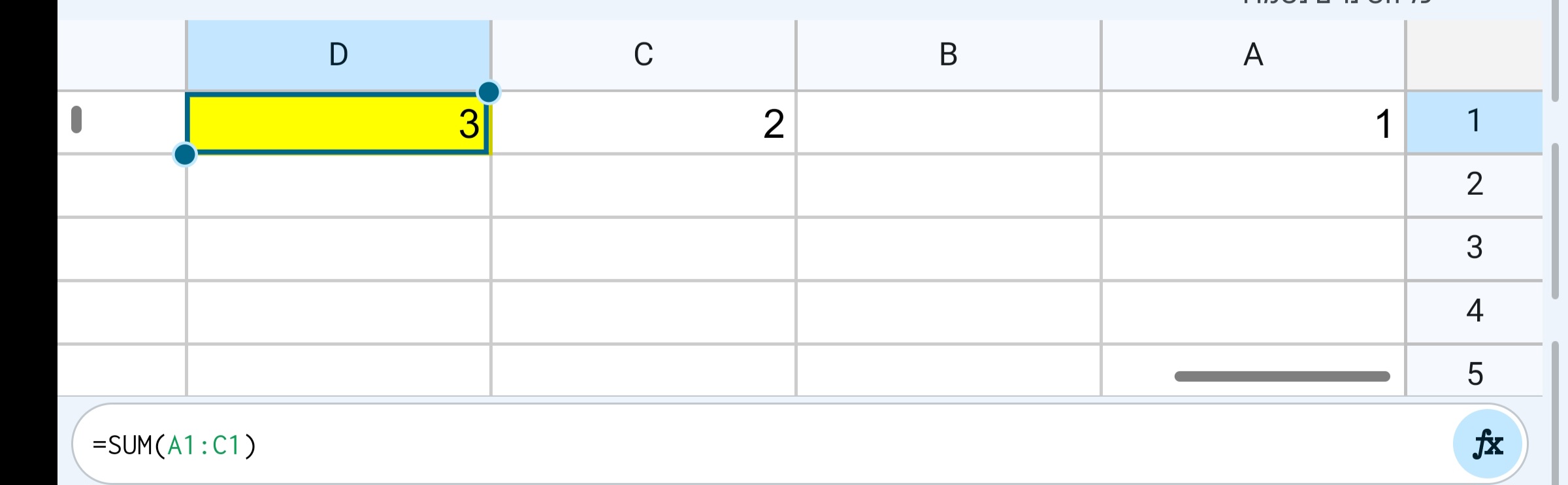The width and height of the screenshot is (1568, 485).
Task: Select row 2 using its row header
Action: pyautogui.click(x=1474, y=185)
